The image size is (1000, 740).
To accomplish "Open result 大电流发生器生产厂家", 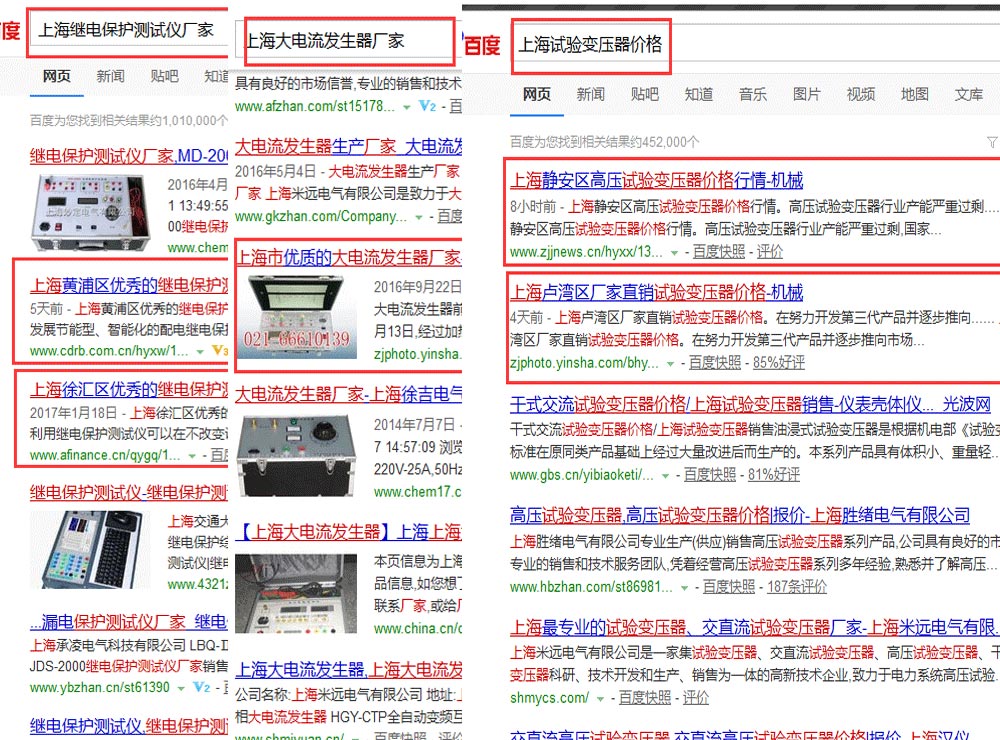I will coord(348,146).
